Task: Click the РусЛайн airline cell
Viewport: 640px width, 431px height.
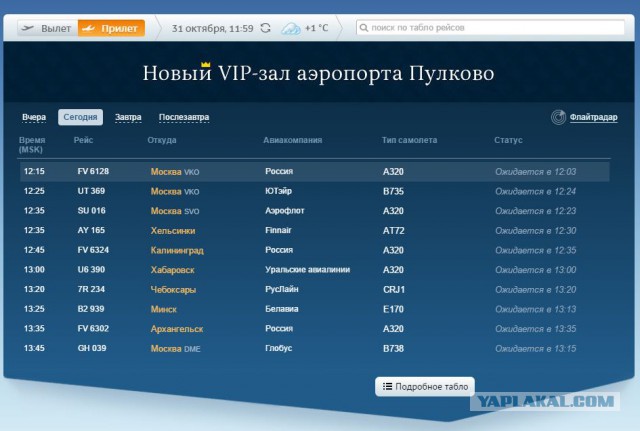Action: coord(282,289)
